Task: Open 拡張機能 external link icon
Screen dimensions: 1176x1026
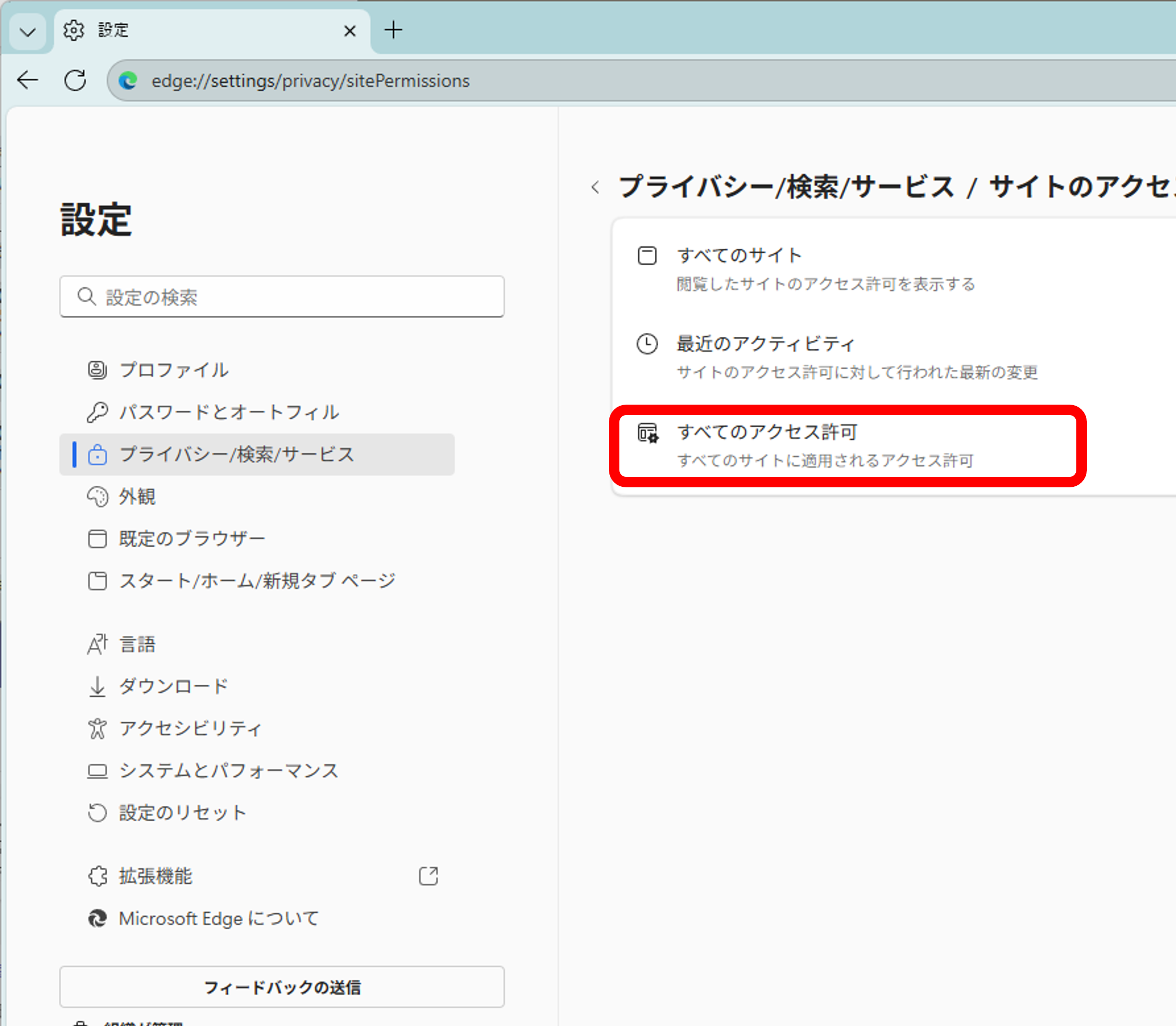Action: (428, 876)
